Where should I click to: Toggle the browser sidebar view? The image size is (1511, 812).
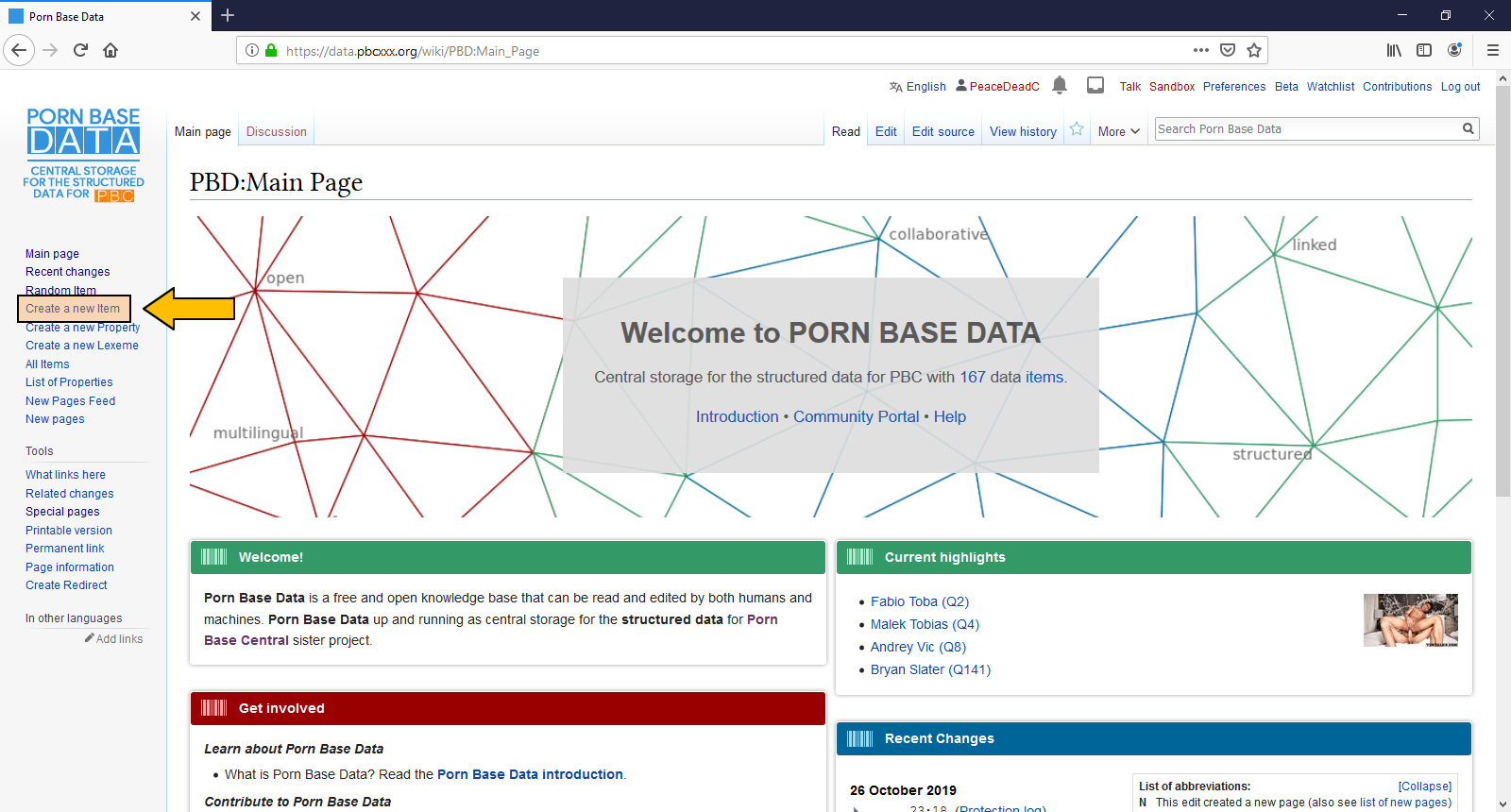point(1424,50)
